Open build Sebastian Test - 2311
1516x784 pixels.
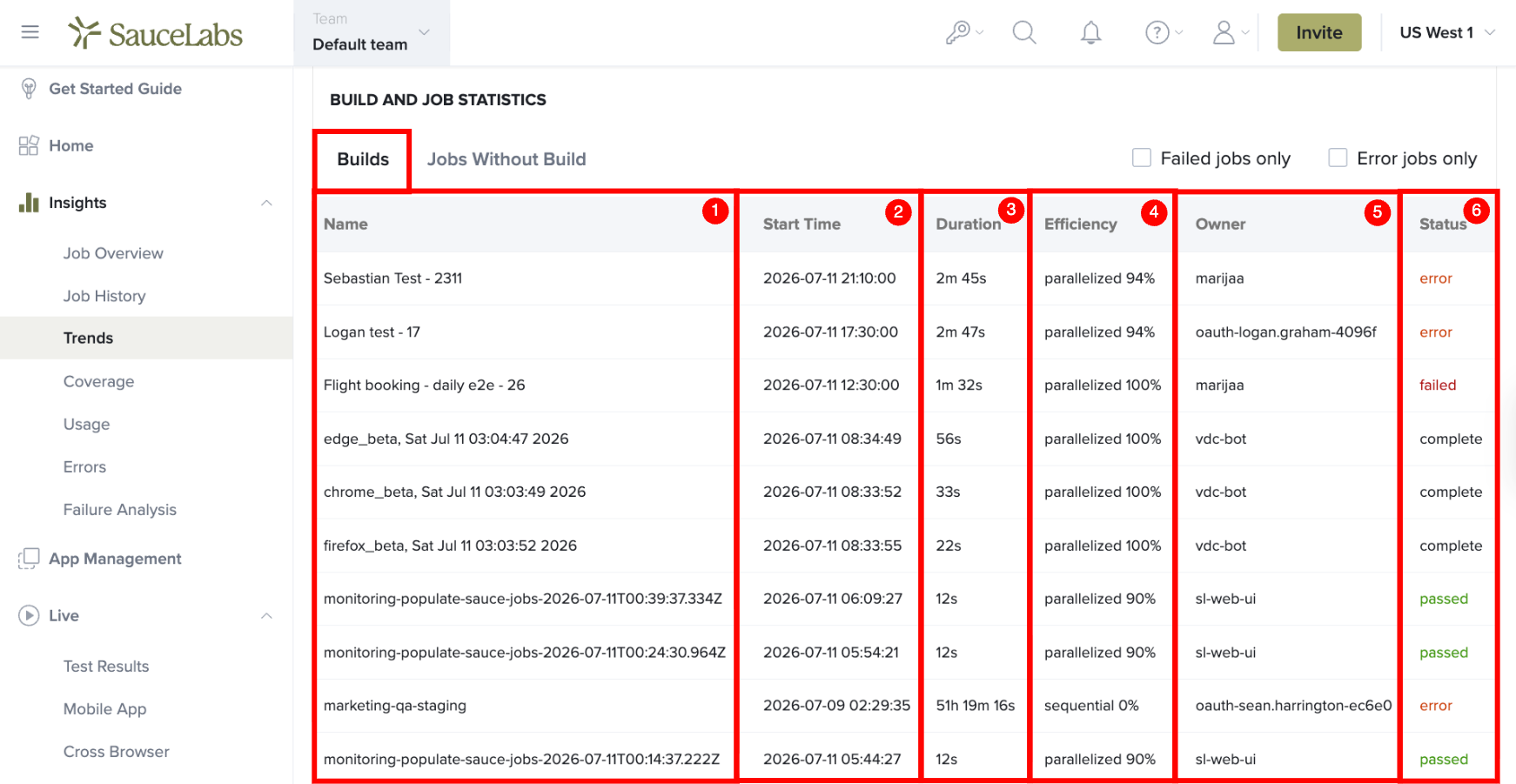[x=392, y=278]
